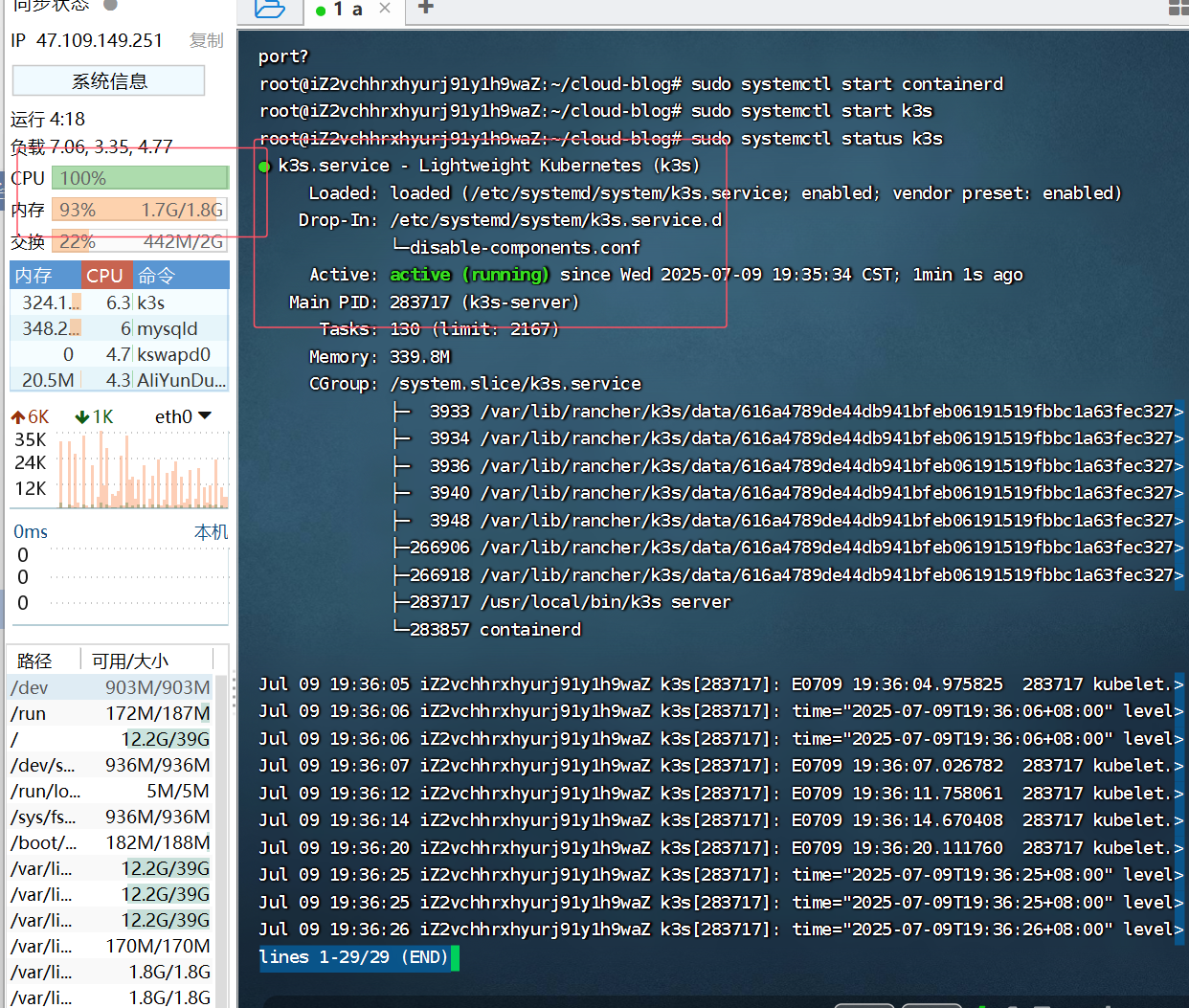Copy the IP address with 复制
The width and height of the screenshot is (1189, 1008).
[206, 40]
